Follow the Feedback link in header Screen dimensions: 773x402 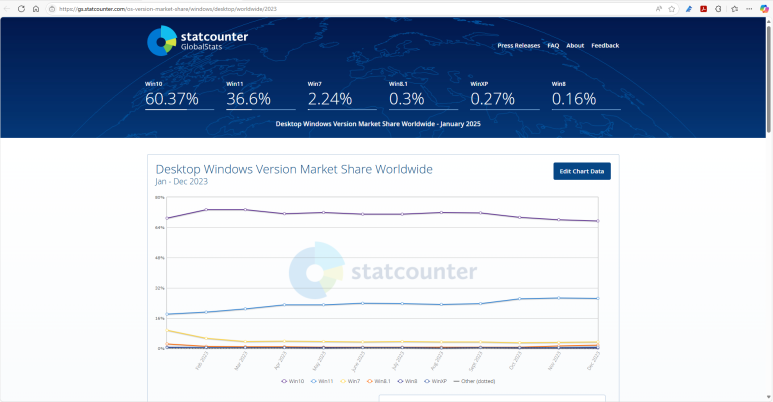pyautogui.click(x=605, y=45)
